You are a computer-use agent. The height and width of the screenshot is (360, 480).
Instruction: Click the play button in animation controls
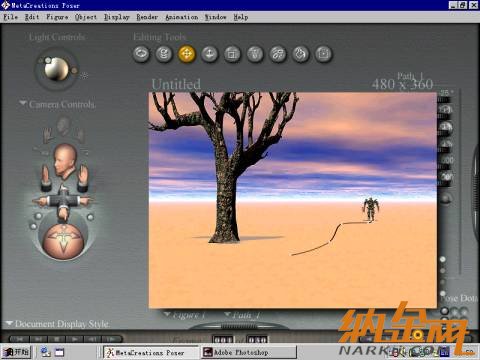pyautogui.click(x=76, y=339)
